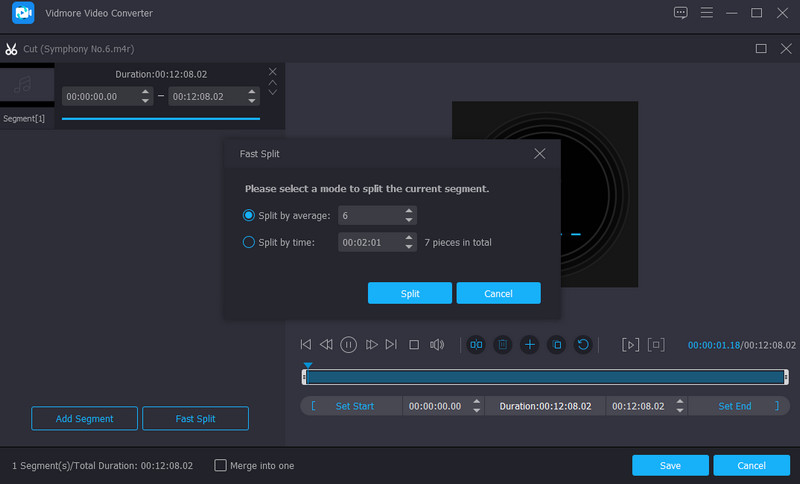Click the stop playback square icon
This screenshot has width=800, height=484.
click(x=414, y=344)
